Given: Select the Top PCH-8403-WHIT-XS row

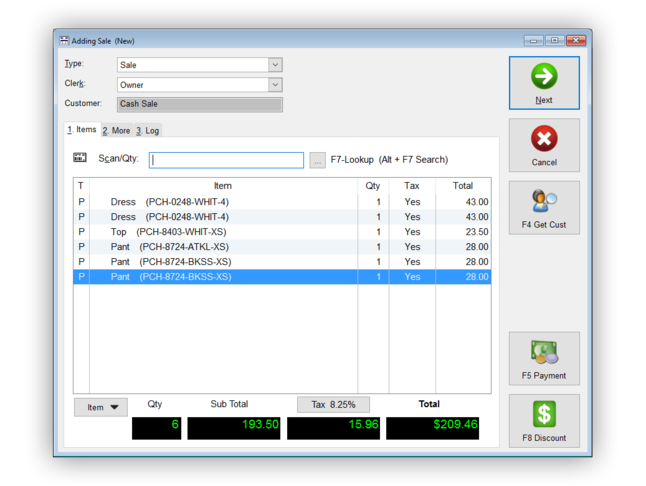Looking at the screenshot, I should 282,232.
